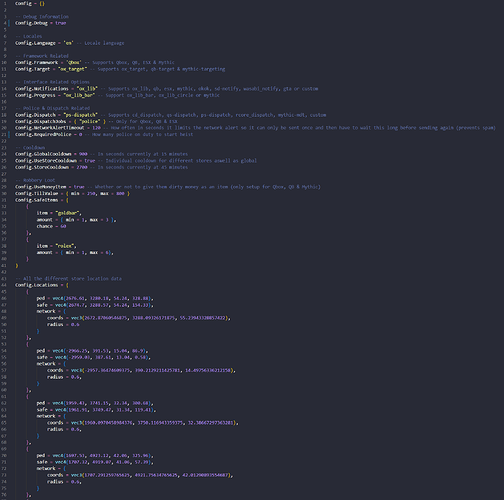Click 'All the different store location data' comment
This screenshot has height=500, width=504.
[73, 279]
